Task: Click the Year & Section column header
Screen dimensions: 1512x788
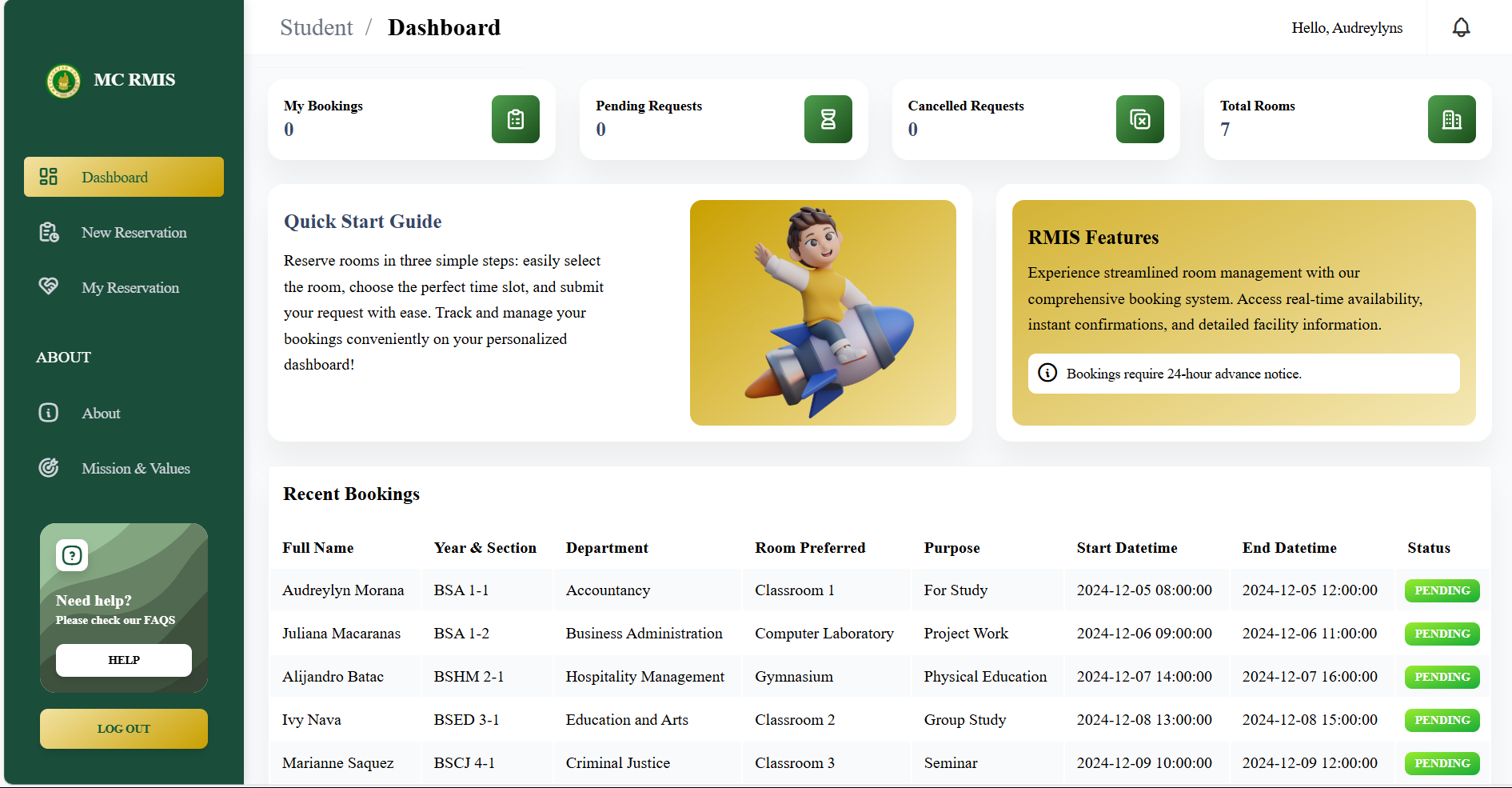Action: click(485, 548)
